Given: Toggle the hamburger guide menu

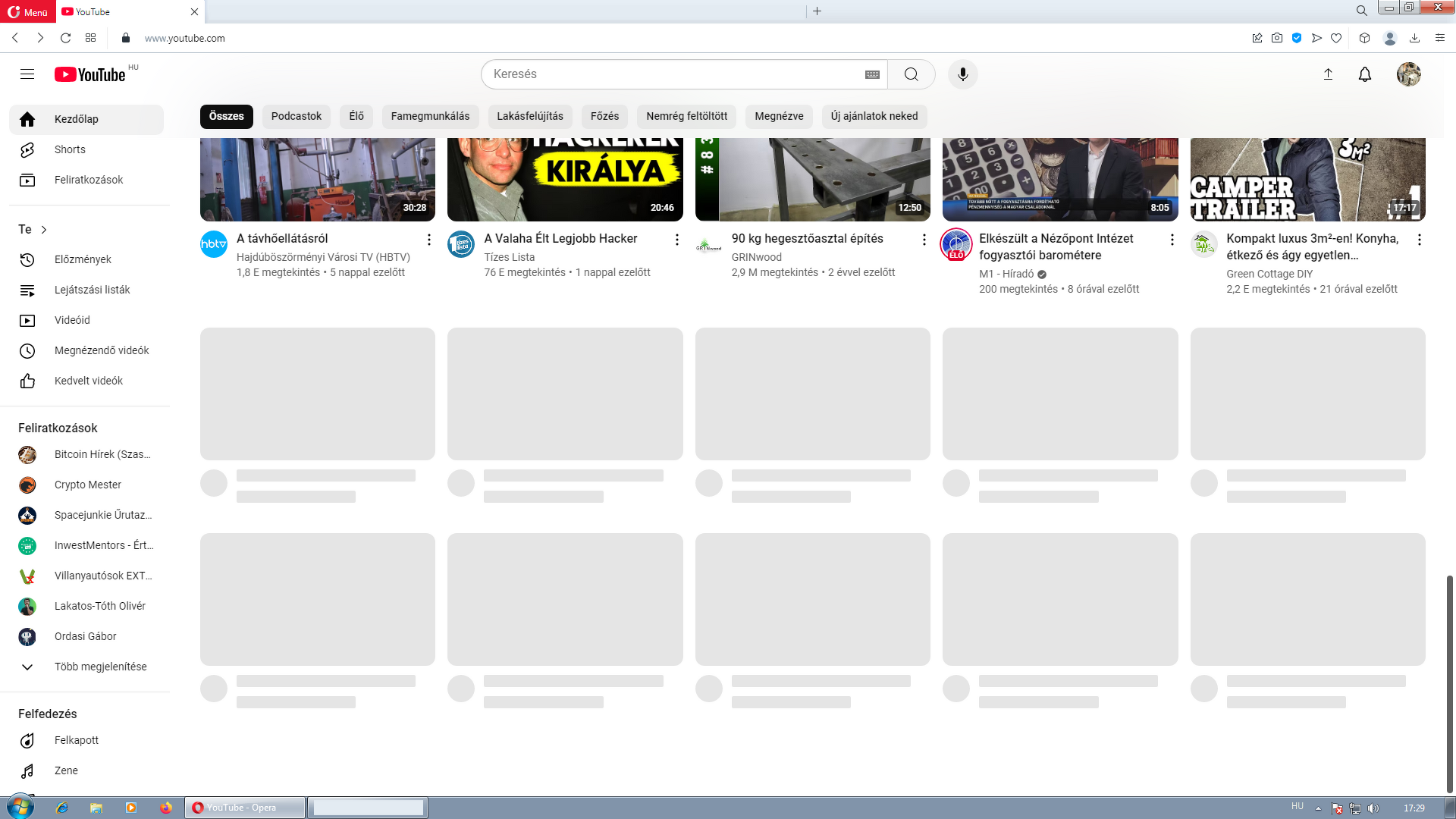Looking at the screenshot, I should pos(27,74).
